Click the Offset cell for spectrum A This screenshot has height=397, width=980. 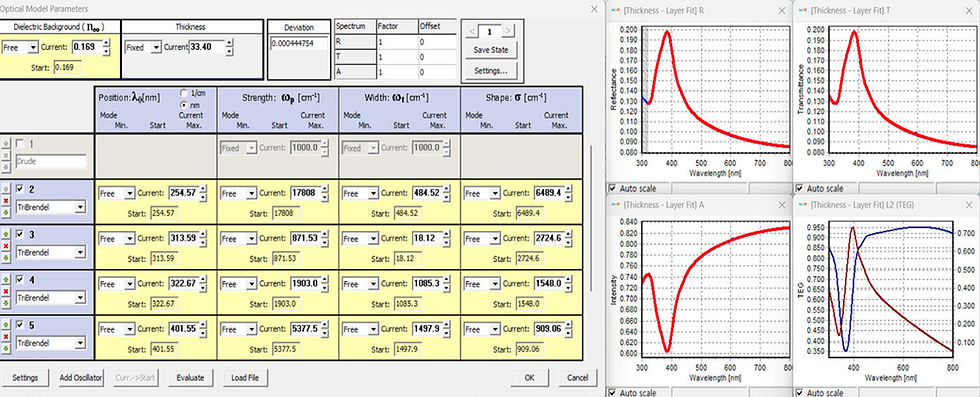coord(438,72)
